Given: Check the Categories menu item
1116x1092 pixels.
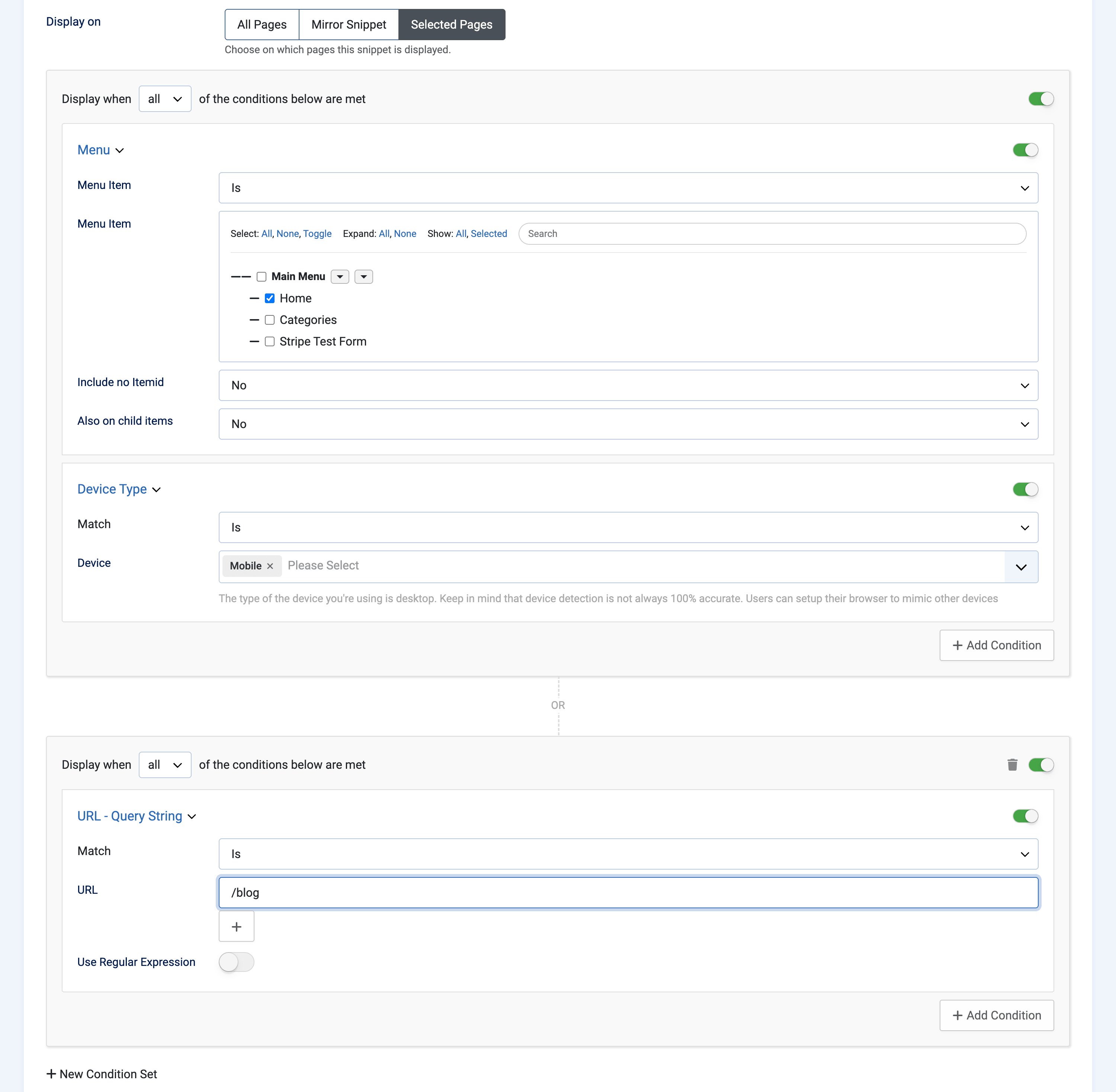Looking at the screenshot, I should click(x=270, y=320).
